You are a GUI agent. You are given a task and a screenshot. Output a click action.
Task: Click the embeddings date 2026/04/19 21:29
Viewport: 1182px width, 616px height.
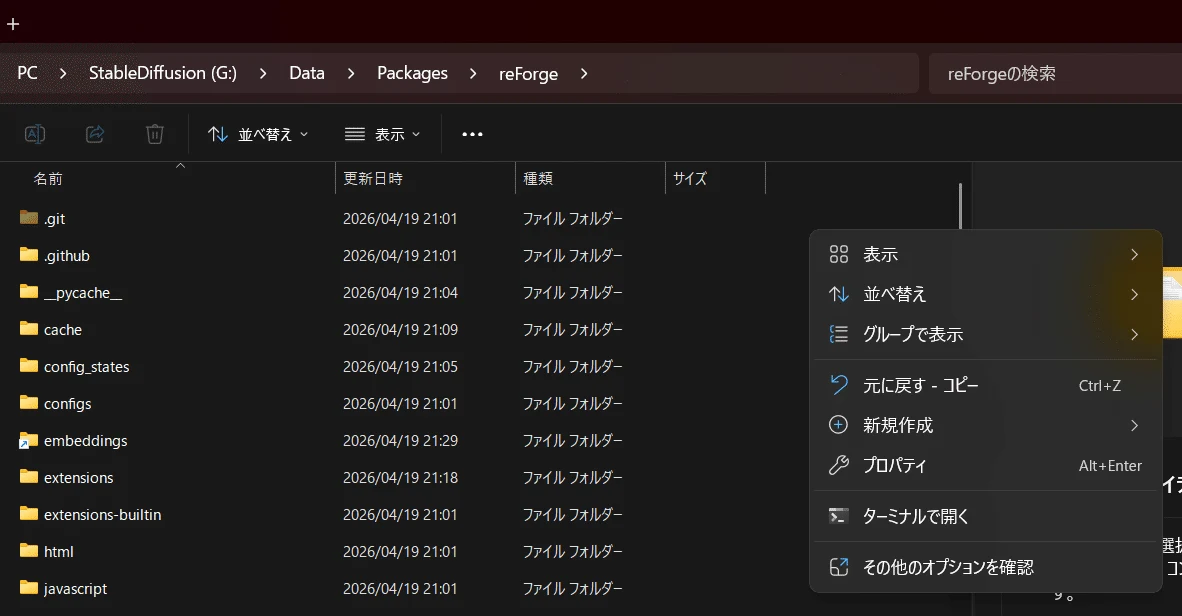pos(400,441)
